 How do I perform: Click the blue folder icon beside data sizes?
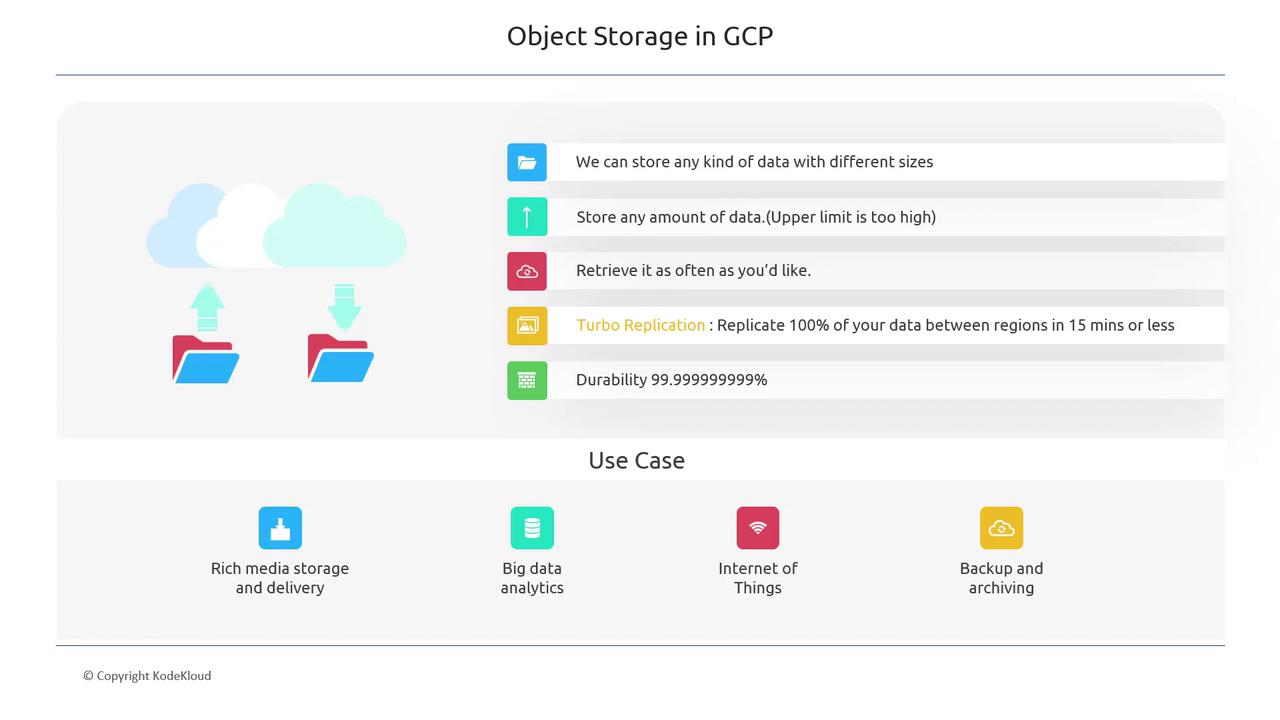pos(527,162)
